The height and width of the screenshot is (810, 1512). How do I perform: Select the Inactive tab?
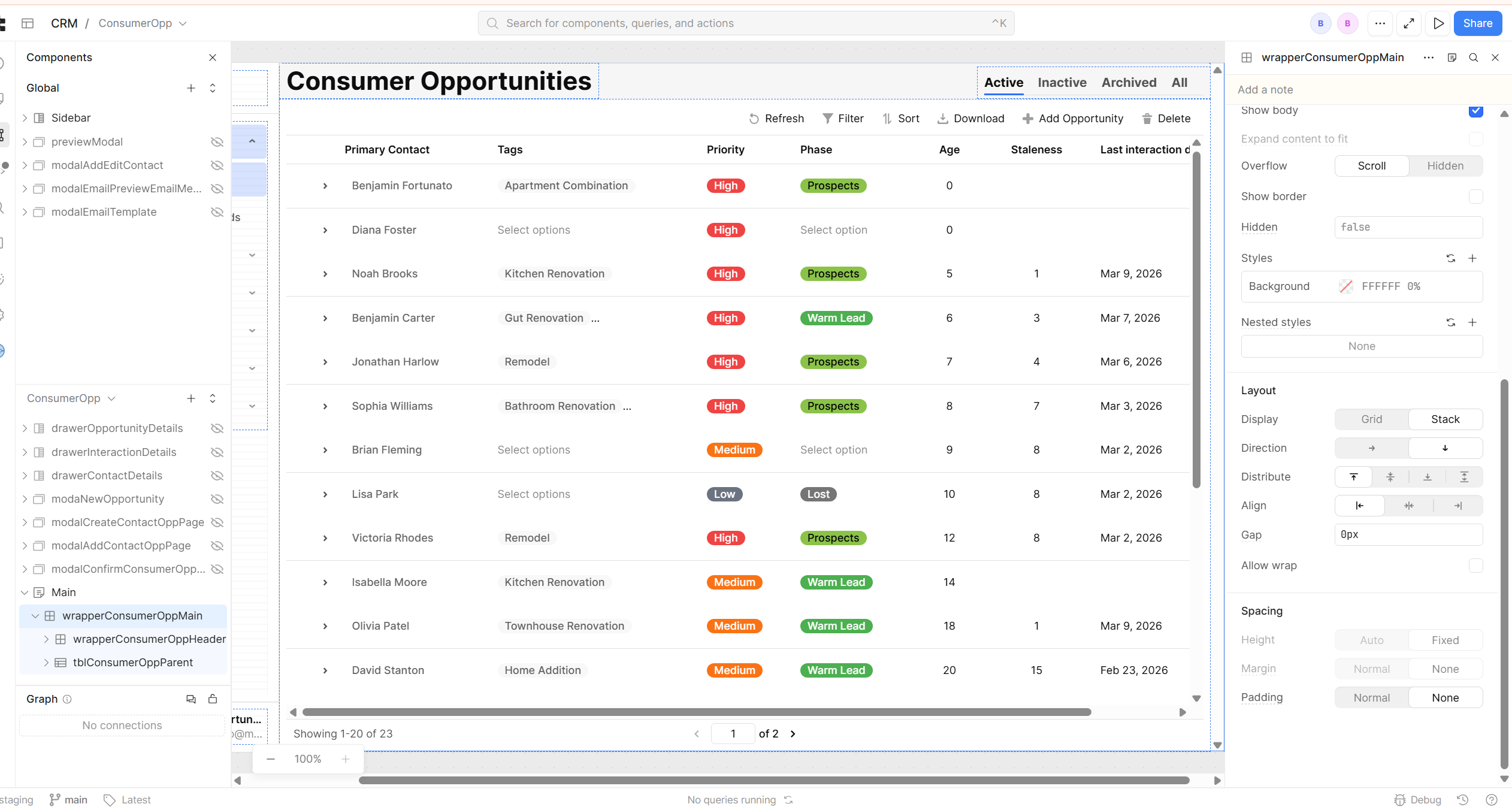point(1062,83)
